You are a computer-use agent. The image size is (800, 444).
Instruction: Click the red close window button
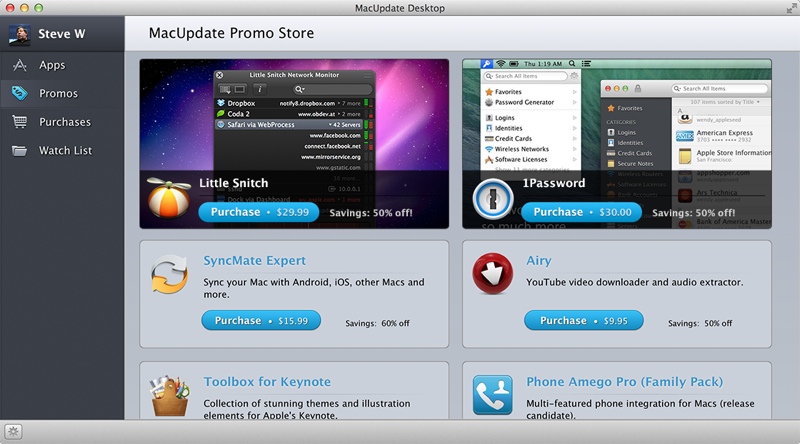tap(10, 8)
